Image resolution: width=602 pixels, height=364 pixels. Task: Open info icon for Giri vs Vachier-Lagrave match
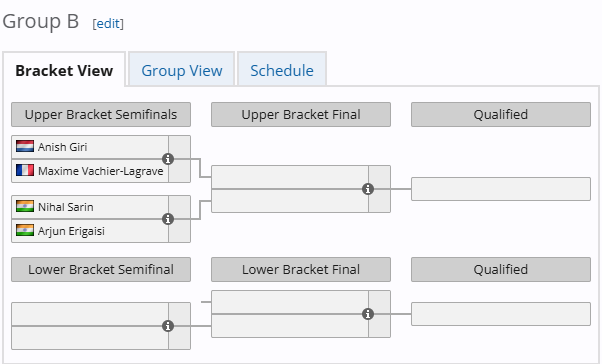pos(168,159)
